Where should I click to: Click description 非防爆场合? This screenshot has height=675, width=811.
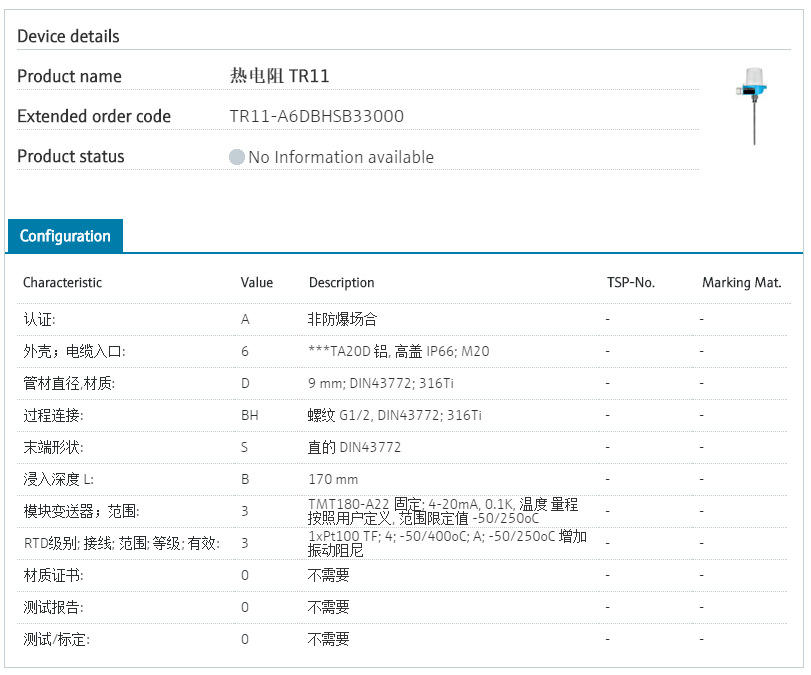[x=342, y=319]
